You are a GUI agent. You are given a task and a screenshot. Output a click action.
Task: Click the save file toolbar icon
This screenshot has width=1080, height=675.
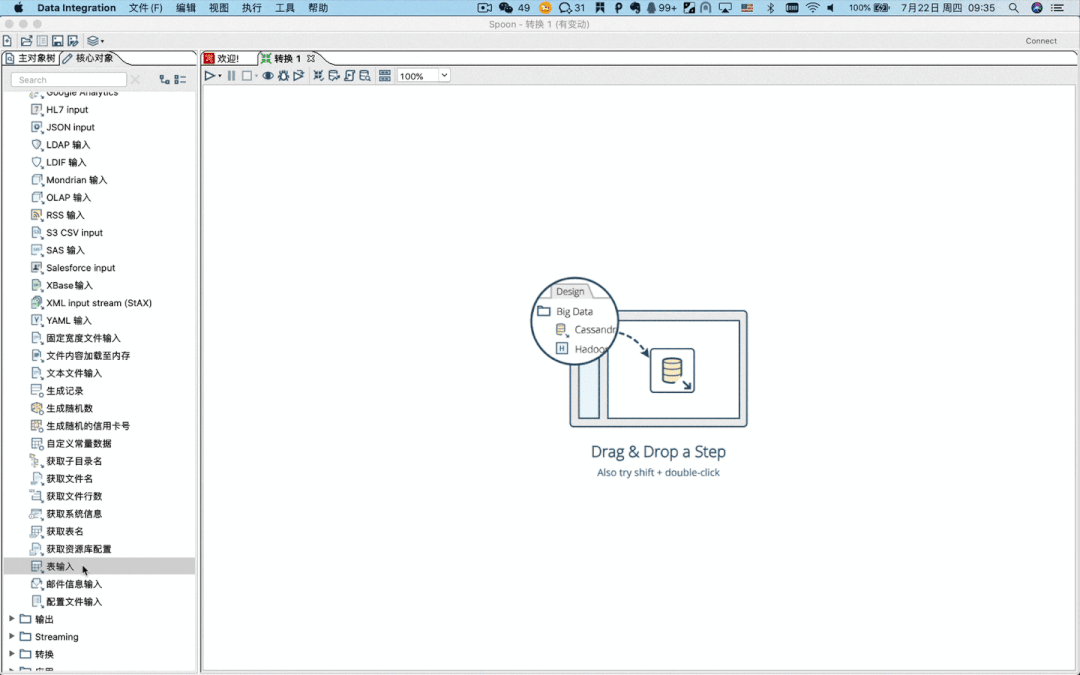58,41
